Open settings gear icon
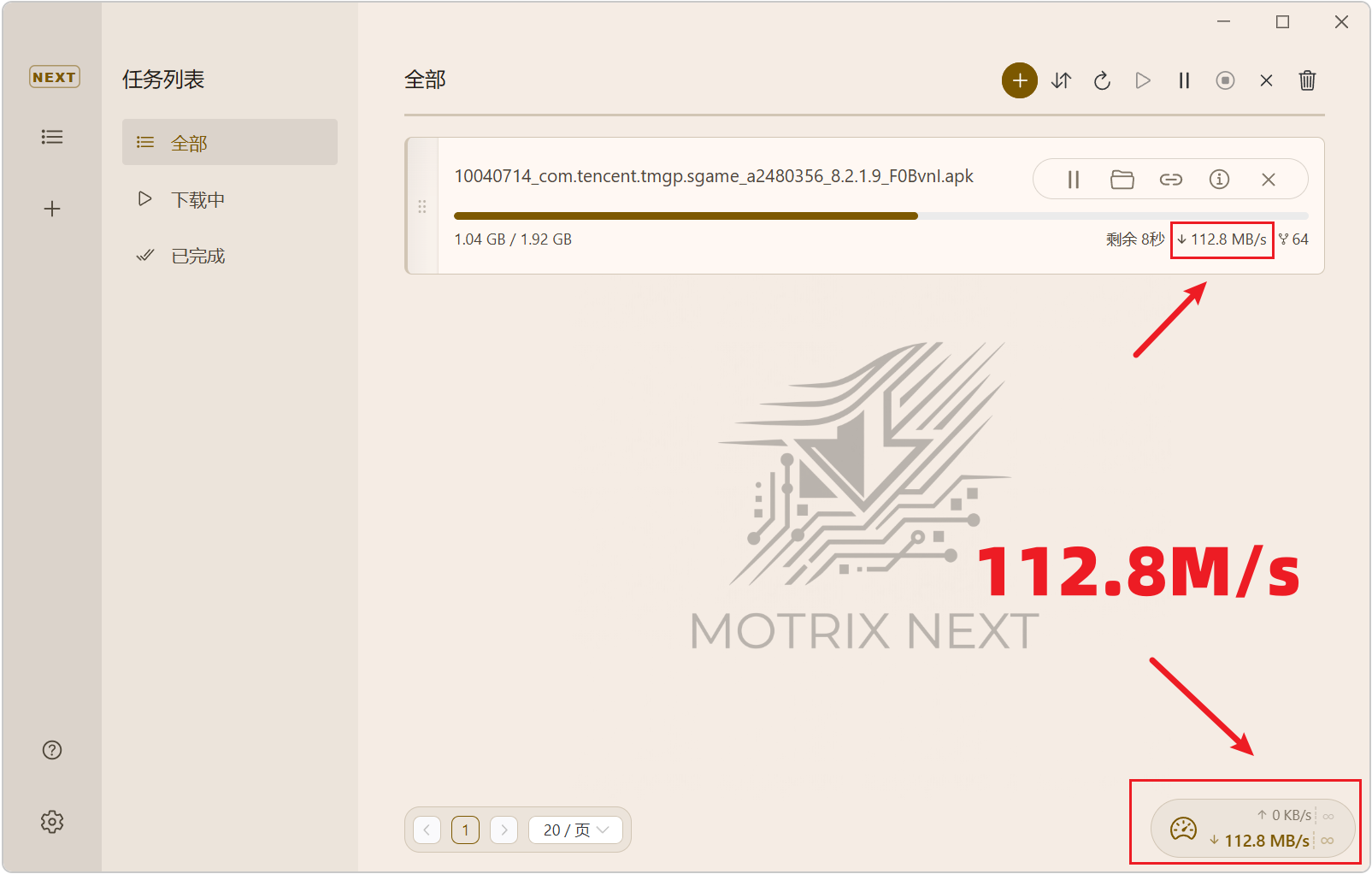The image size is (1372, 874). [52, 822]
